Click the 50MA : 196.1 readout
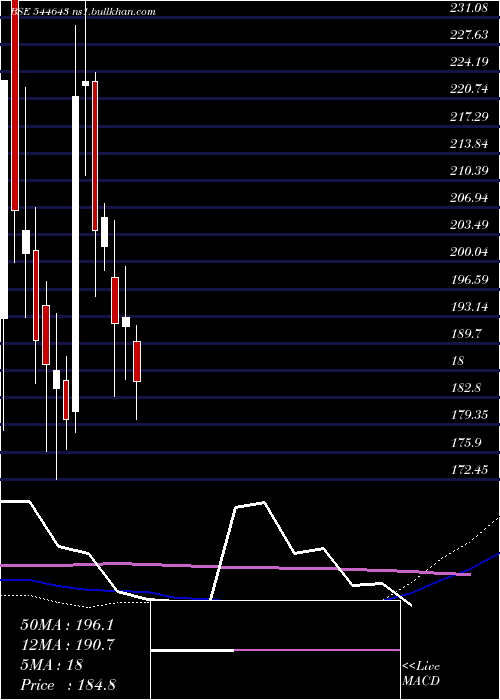This screenshot has height=700, width=500. coord(67,625)
